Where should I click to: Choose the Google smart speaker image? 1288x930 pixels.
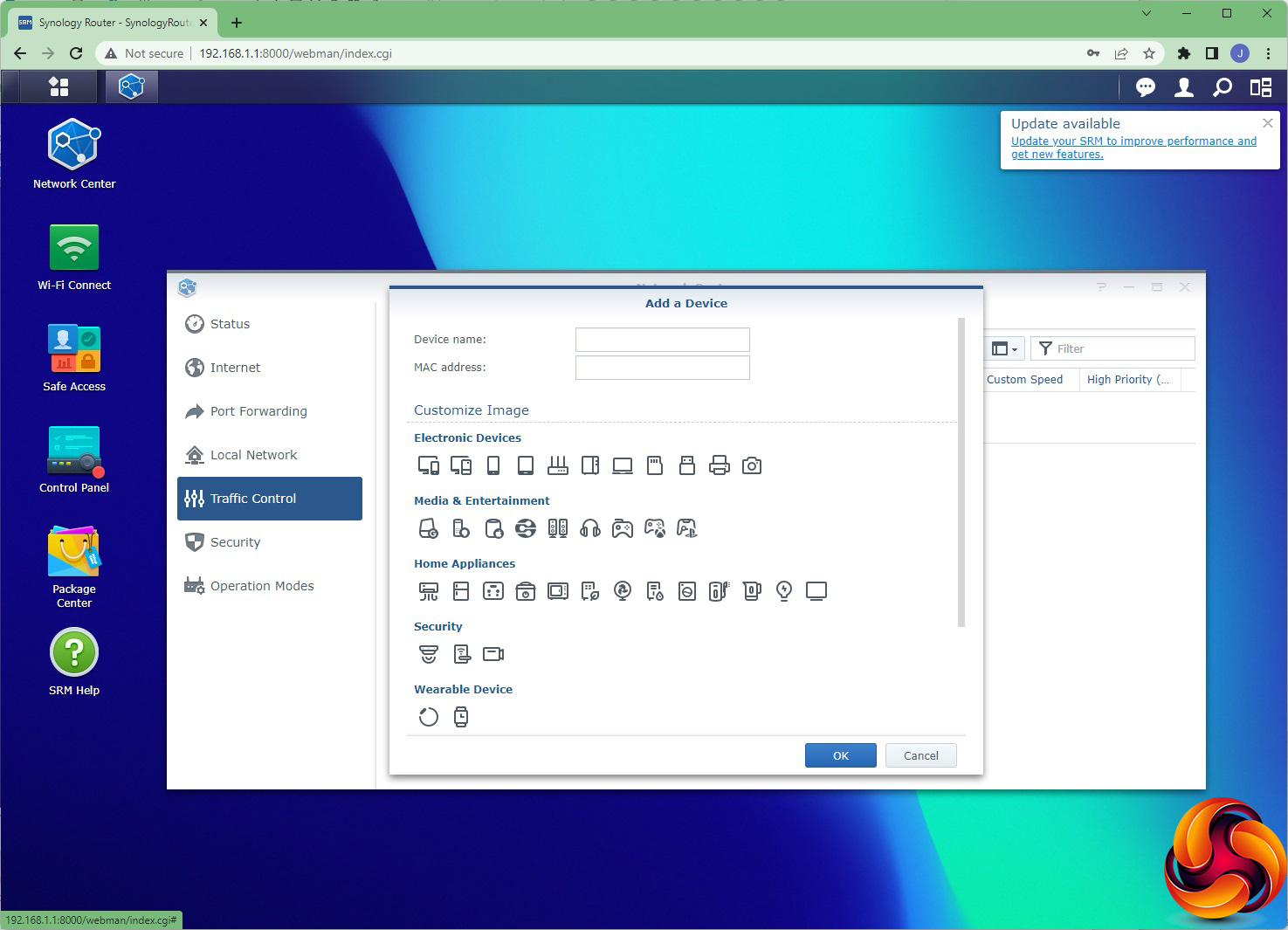(x=429, y=528)
